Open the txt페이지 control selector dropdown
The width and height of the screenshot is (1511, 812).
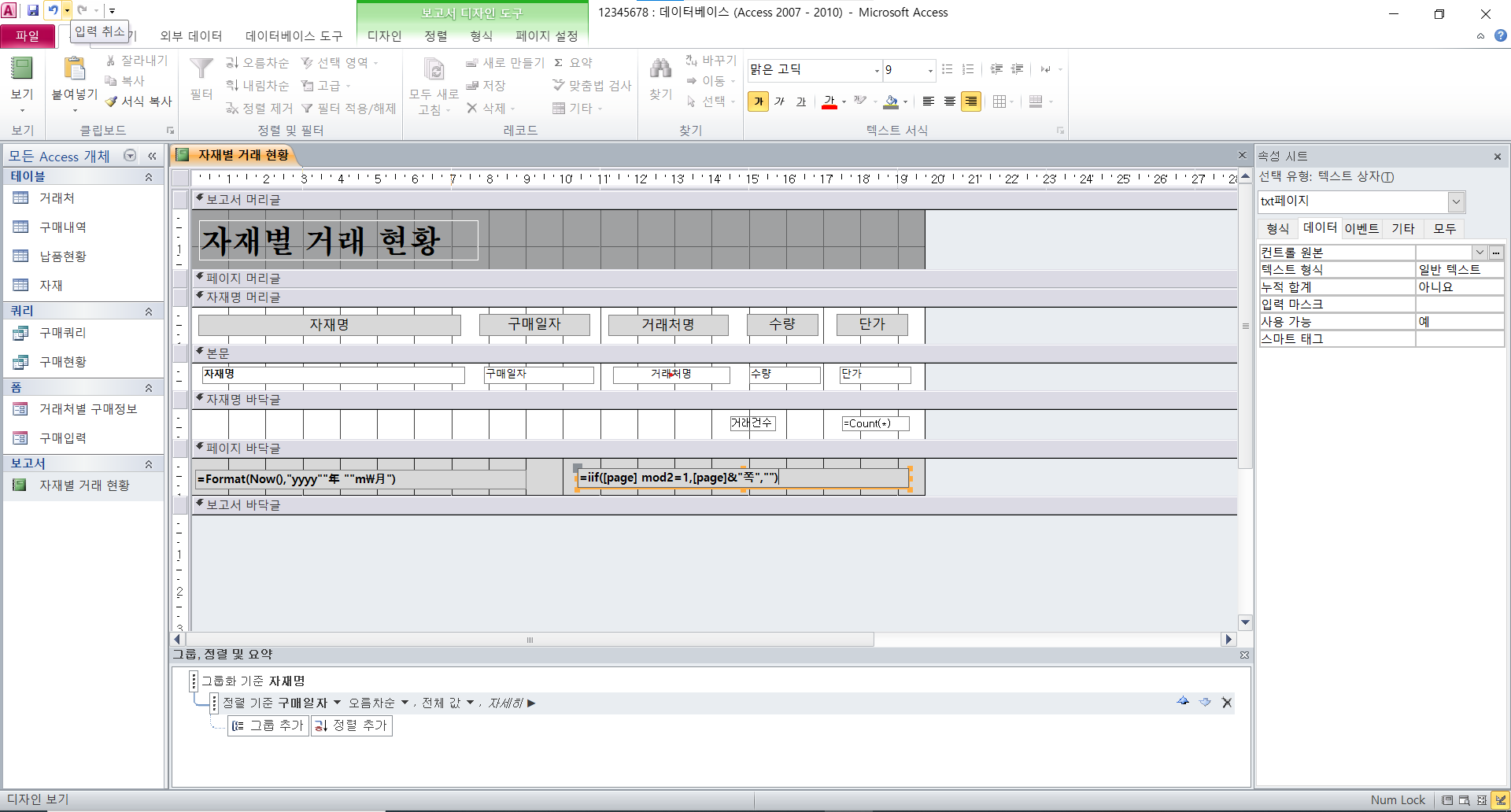tap(1456, 201)
